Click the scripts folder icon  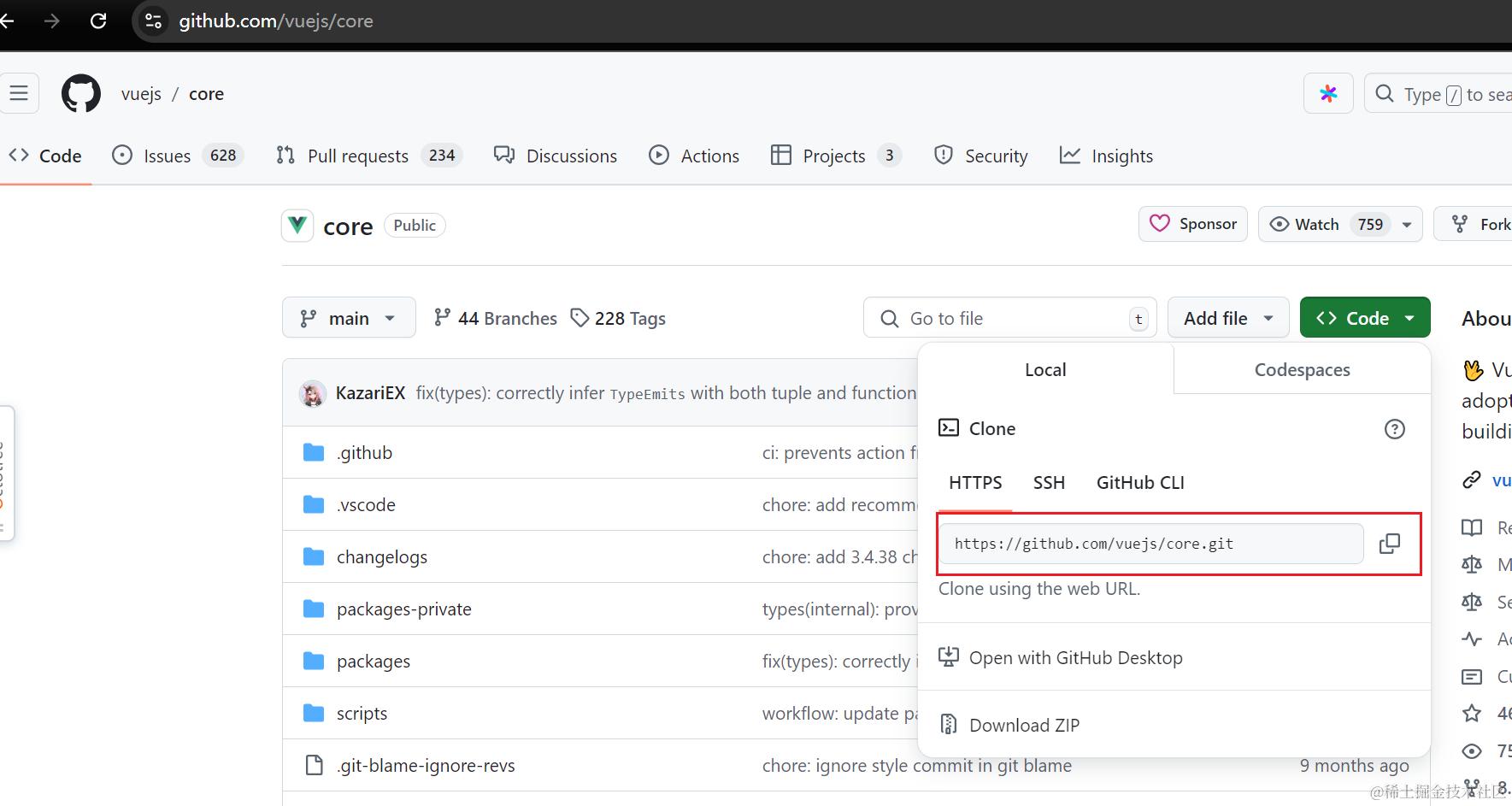314,713
